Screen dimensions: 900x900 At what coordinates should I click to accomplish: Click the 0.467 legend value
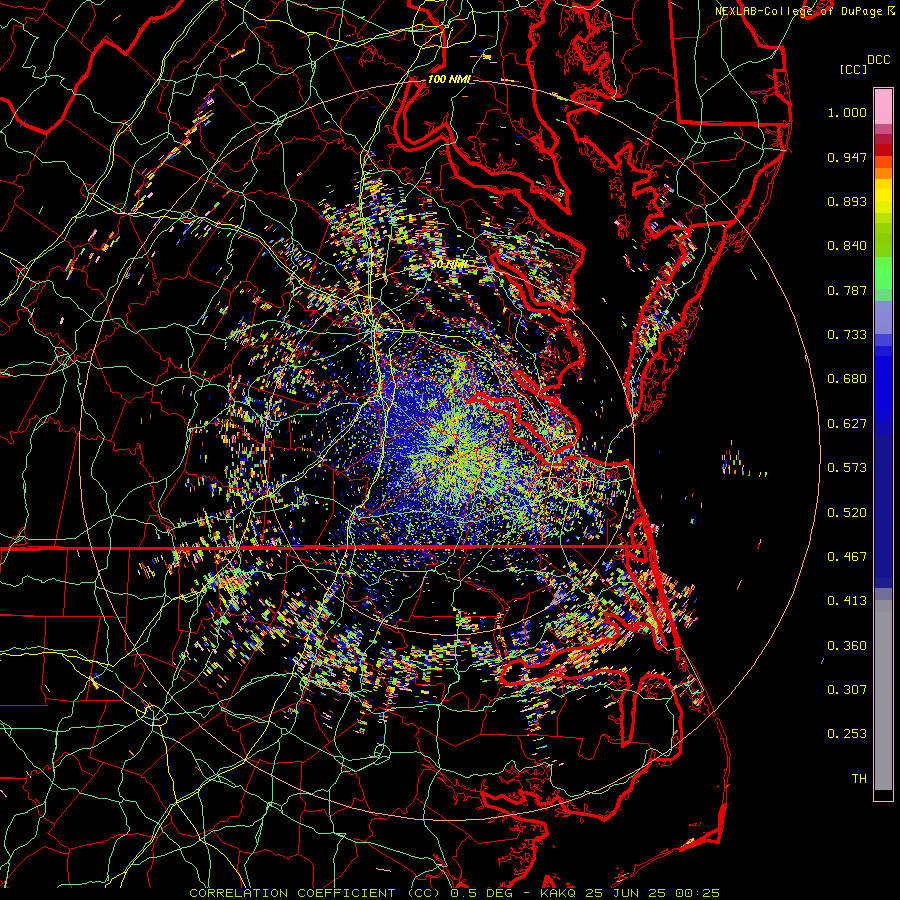[x=847, y=557]
